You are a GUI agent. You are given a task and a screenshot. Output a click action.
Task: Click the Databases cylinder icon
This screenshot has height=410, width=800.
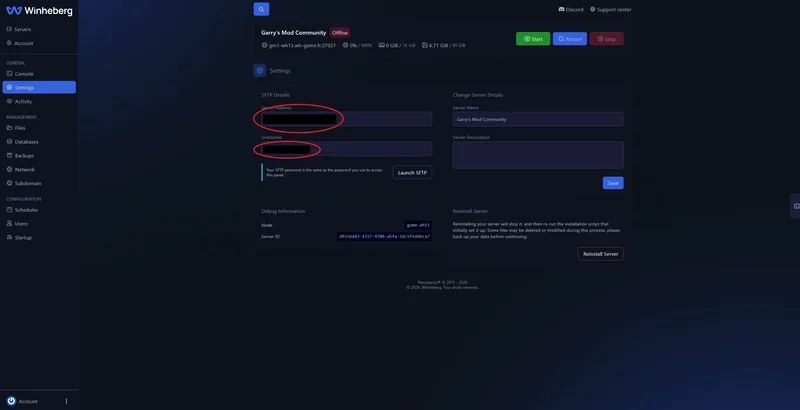(x=9, y=142)
